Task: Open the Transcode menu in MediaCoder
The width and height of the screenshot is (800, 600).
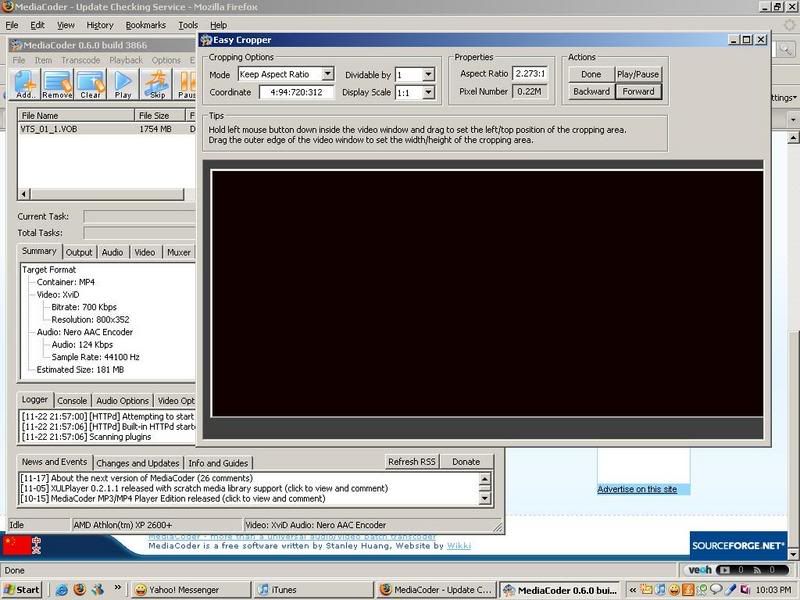Action: (x=81, y=60)
